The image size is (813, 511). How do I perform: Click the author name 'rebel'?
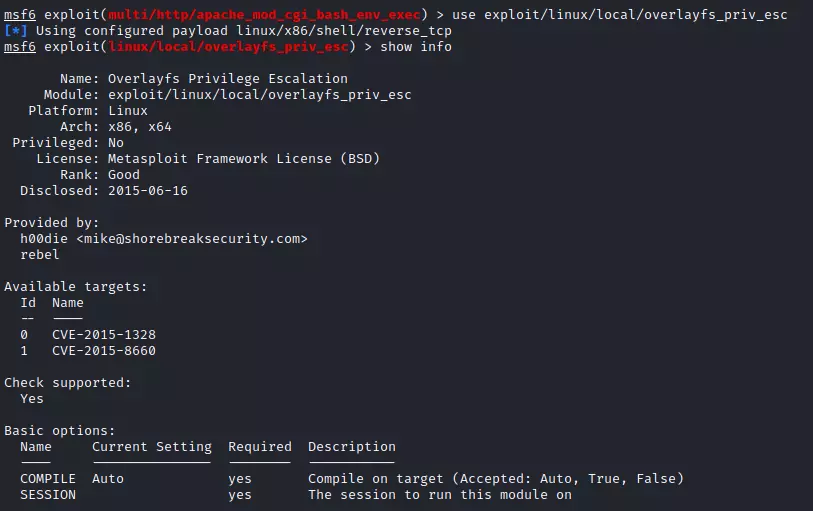pos(40,255)
